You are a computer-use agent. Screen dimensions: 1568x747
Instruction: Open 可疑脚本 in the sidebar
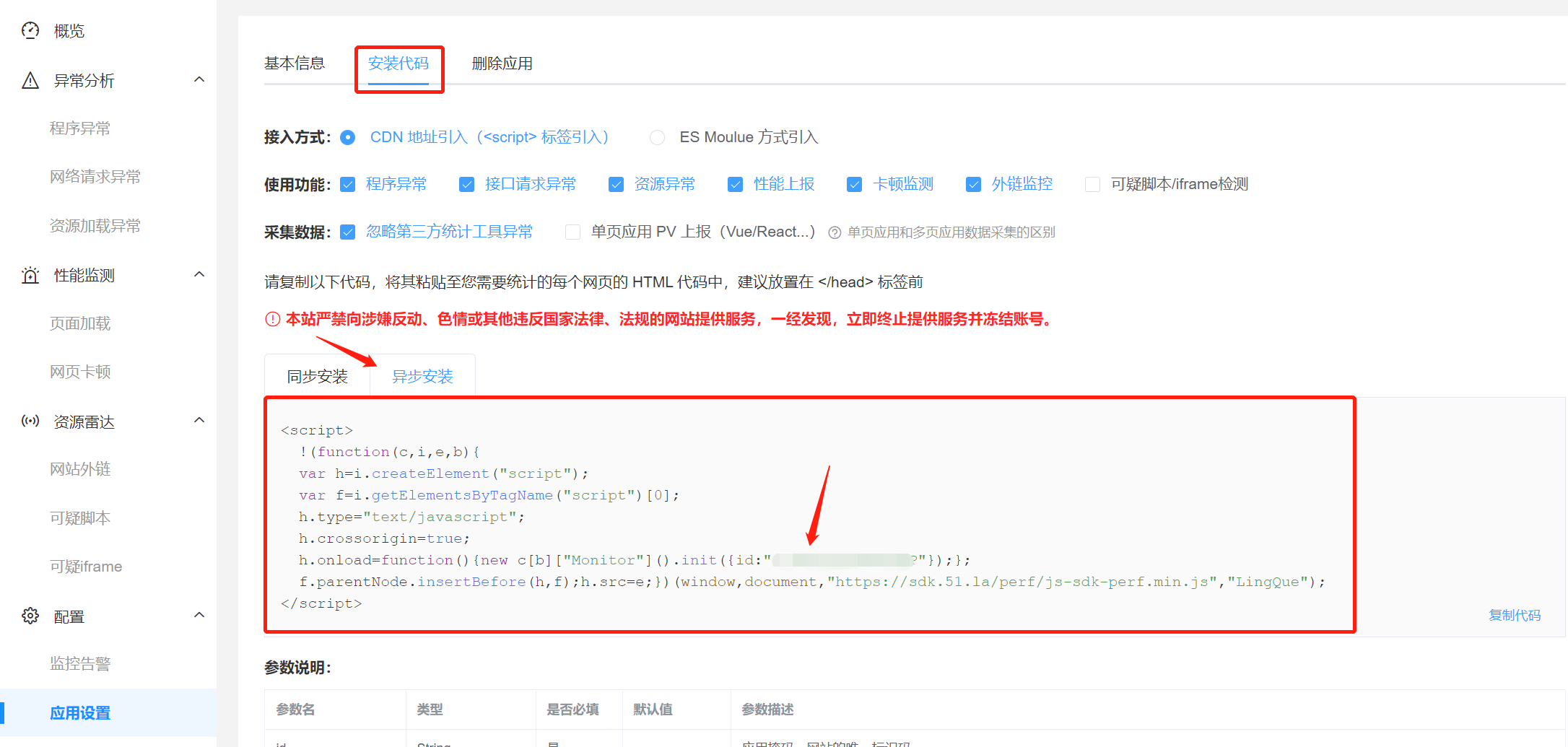tap(80, 518)
